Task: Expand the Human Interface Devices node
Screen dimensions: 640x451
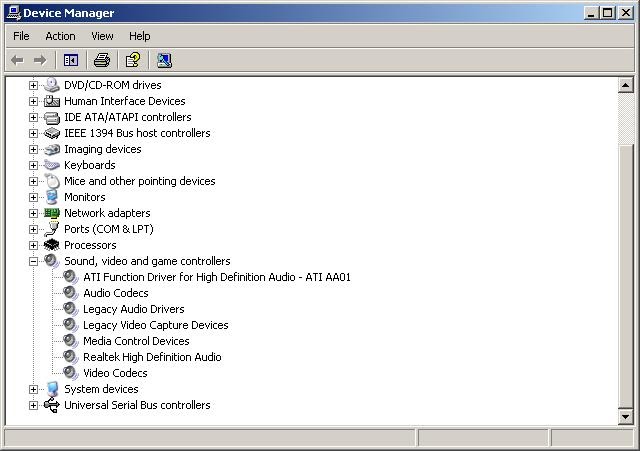Action: (33, 101)
